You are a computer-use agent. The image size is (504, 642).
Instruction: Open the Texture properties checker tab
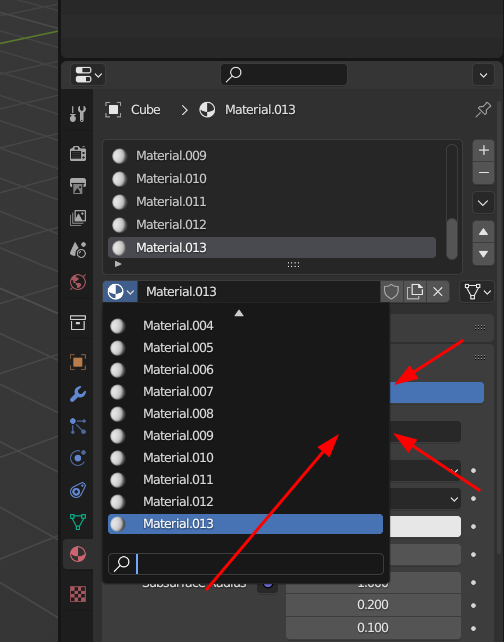[78, 594]
